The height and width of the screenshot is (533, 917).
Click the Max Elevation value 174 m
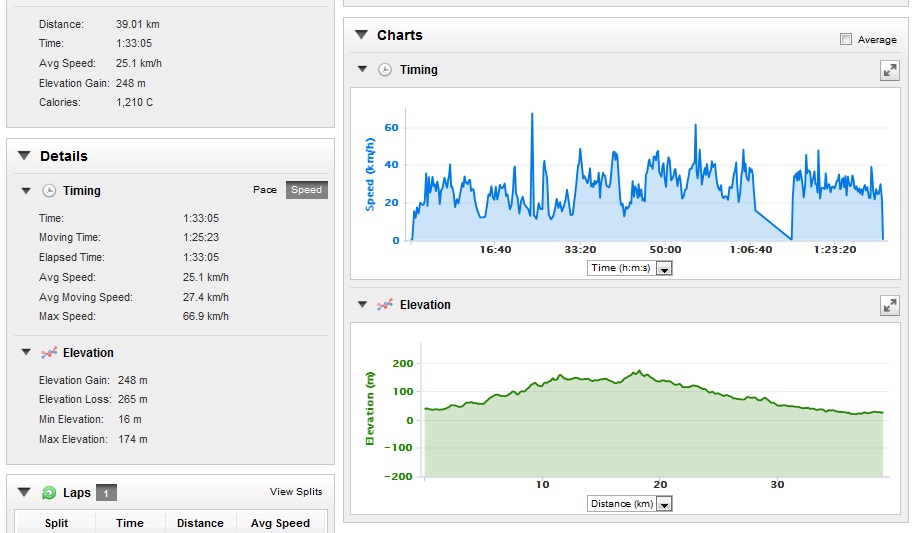[132, 439]
